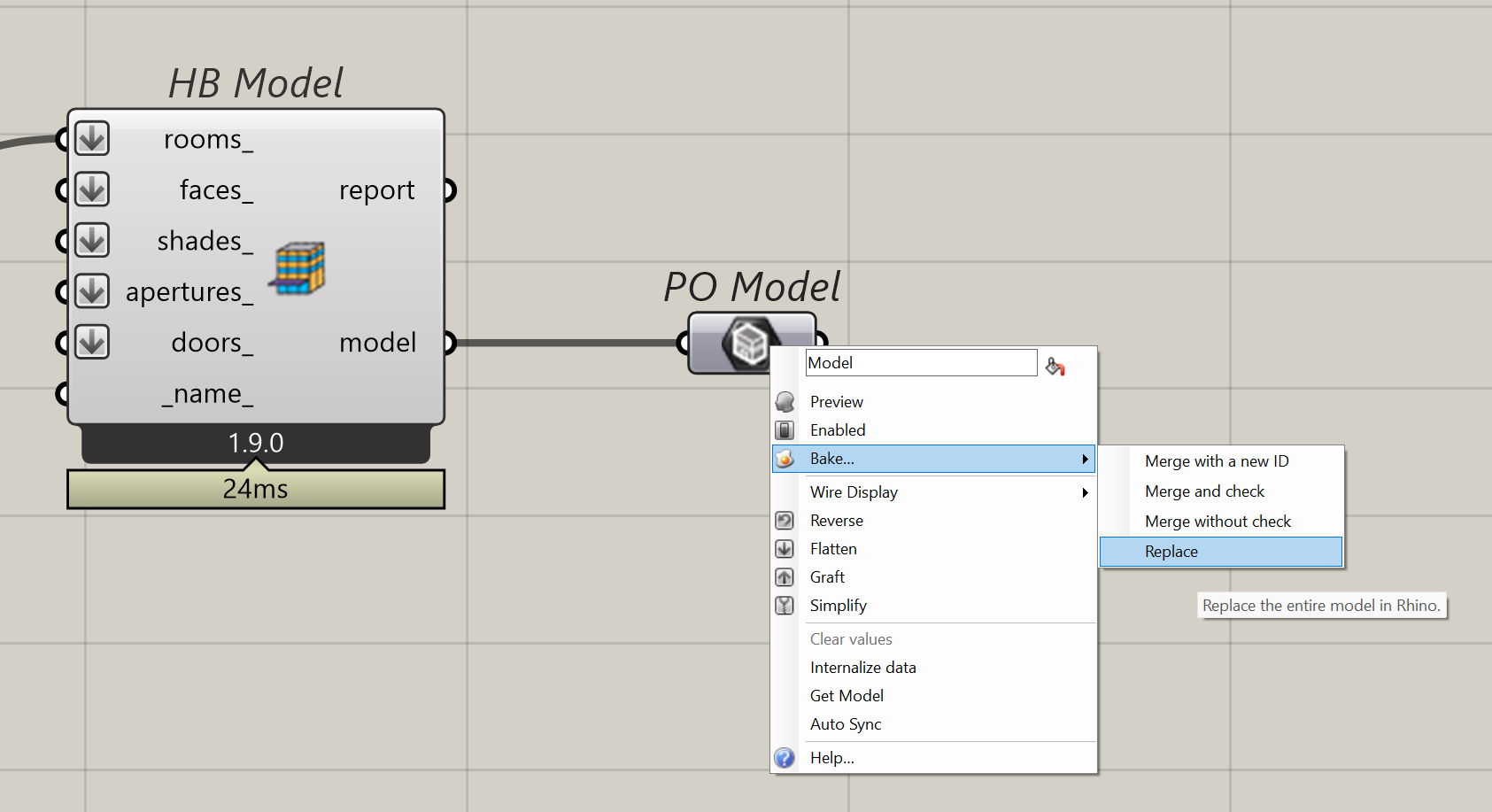This screenshot has width=1492, height=812.
Task: Toggle Auto Sync in the context menu
Action: 846,724
